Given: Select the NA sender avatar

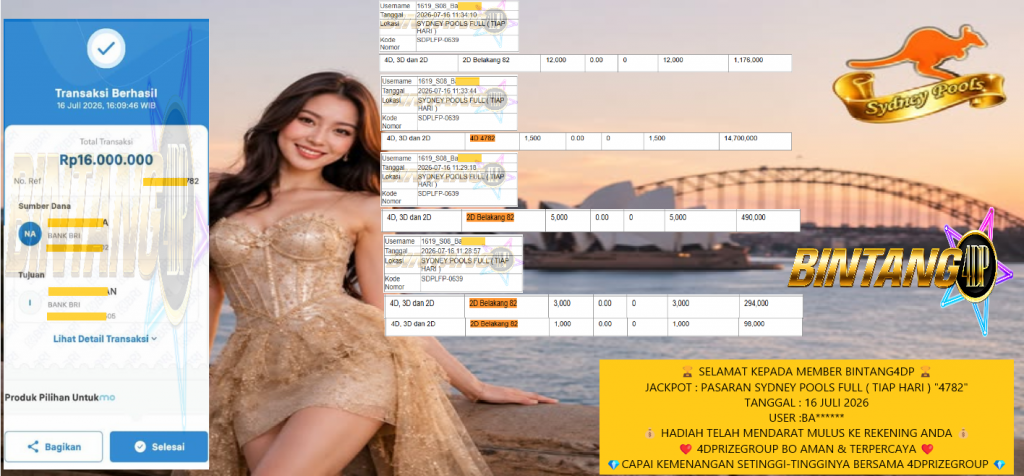Looking at the screenshot, I should 29,233.
